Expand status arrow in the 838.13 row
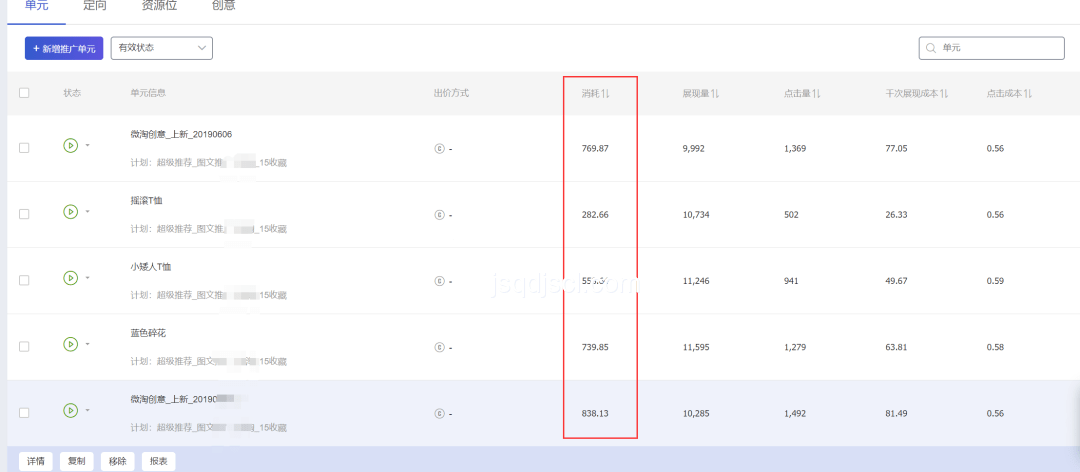This screenshot has width=1080, height=472. [87, 410]
